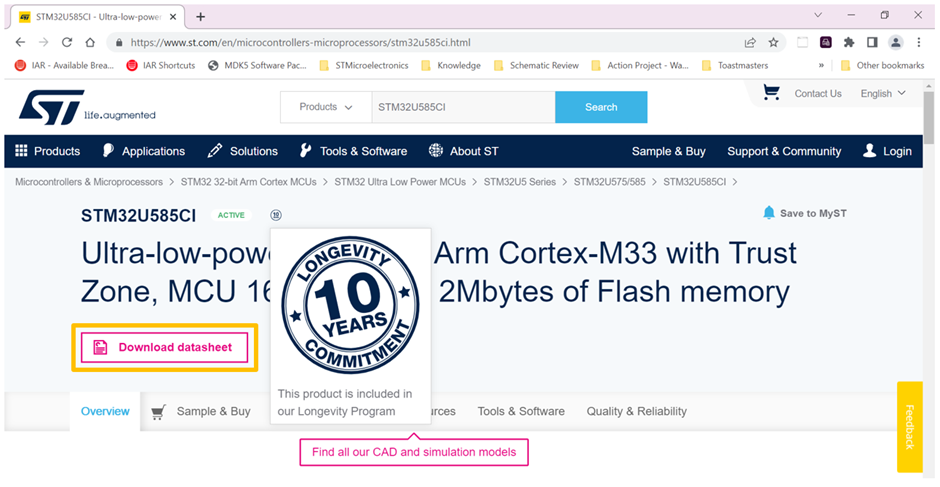
Task: Open the Tools & Software navigation menu
Action: click(353, 151)
